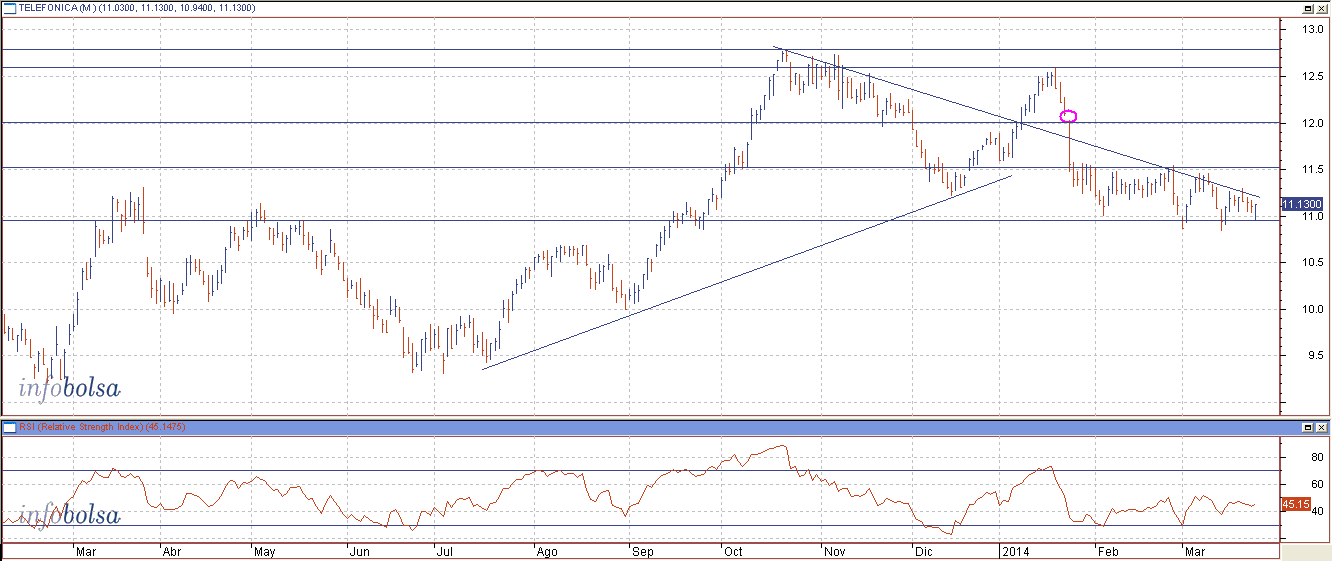Click the May month label
This screenshot has width=1332, height=561.
coord(265,551)
